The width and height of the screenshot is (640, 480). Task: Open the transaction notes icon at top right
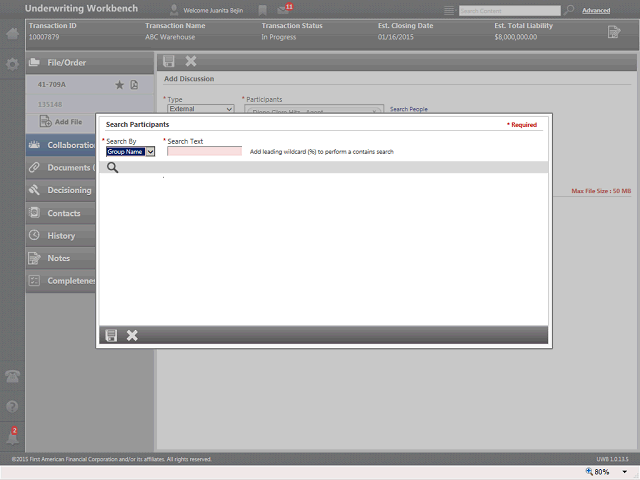point(614,32)
